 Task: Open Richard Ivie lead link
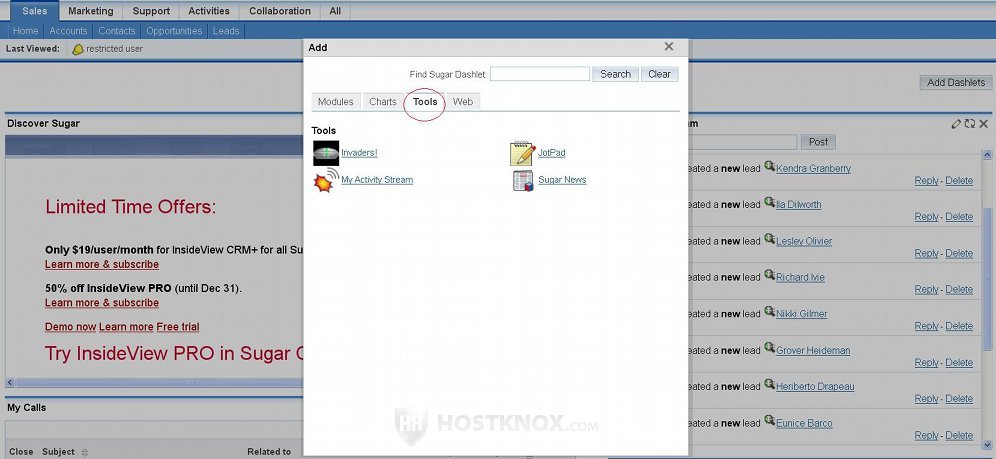click(x=800, y=277)
